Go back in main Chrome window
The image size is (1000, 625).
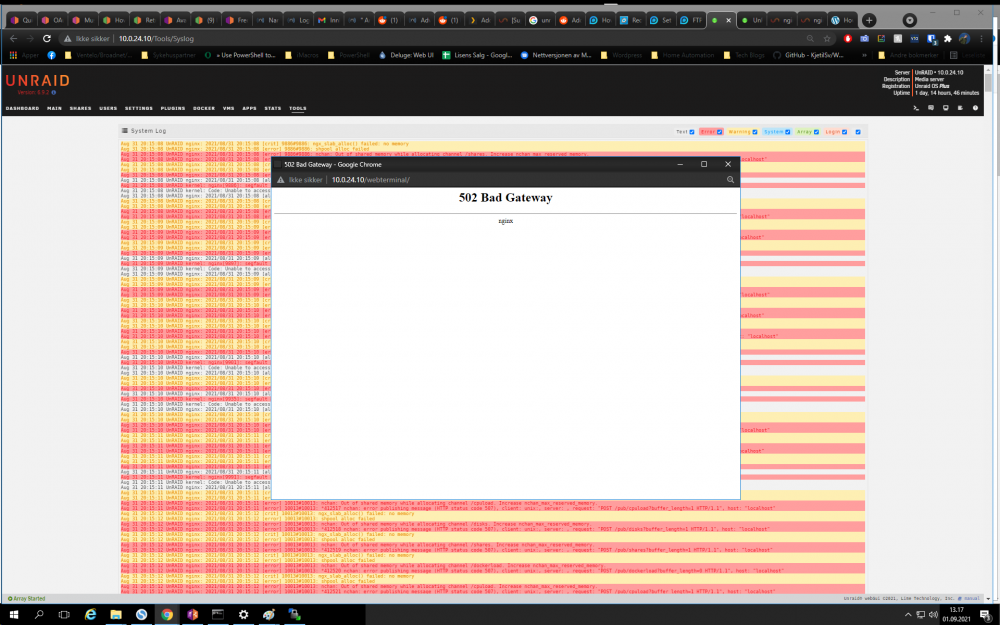pos(13,38)
